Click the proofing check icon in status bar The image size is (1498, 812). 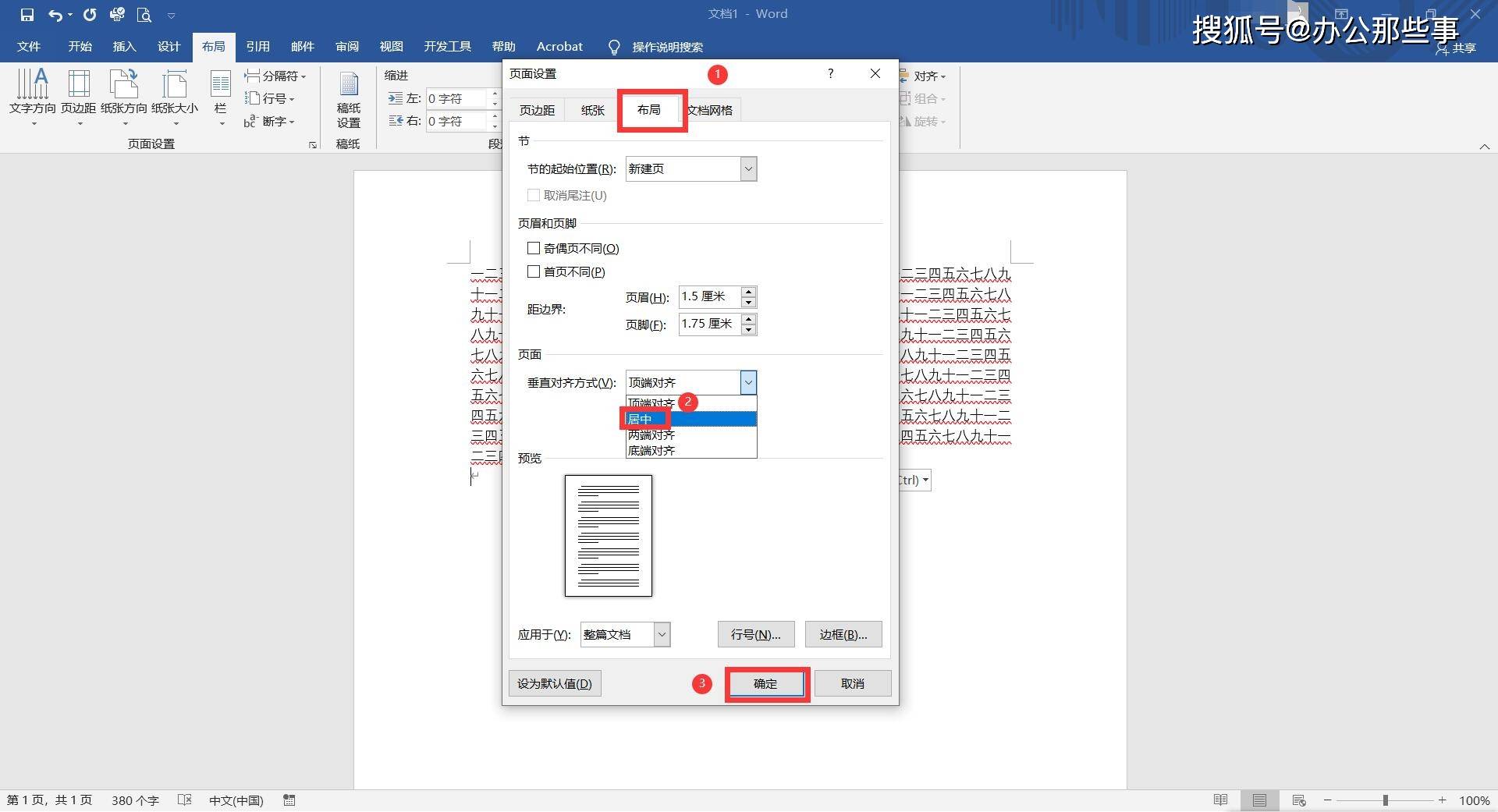click(x=185, y=800)
